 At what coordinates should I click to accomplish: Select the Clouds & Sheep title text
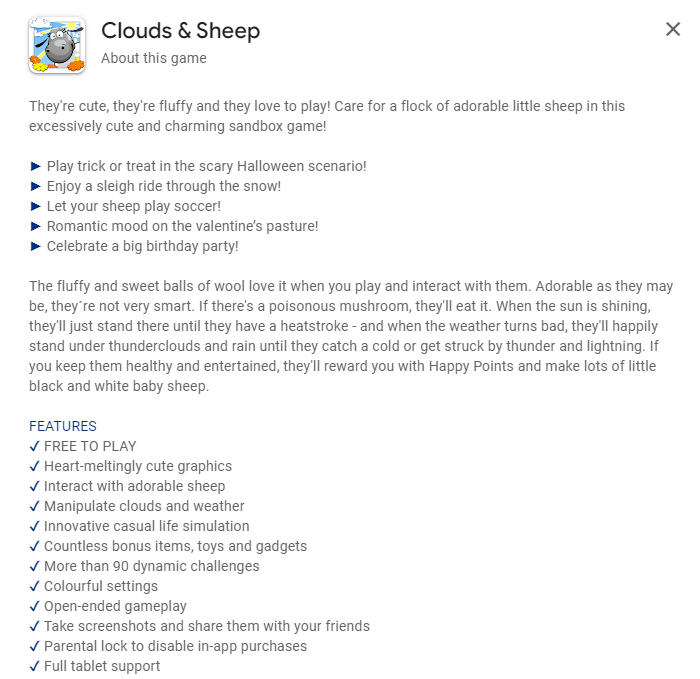click(180, 31)
